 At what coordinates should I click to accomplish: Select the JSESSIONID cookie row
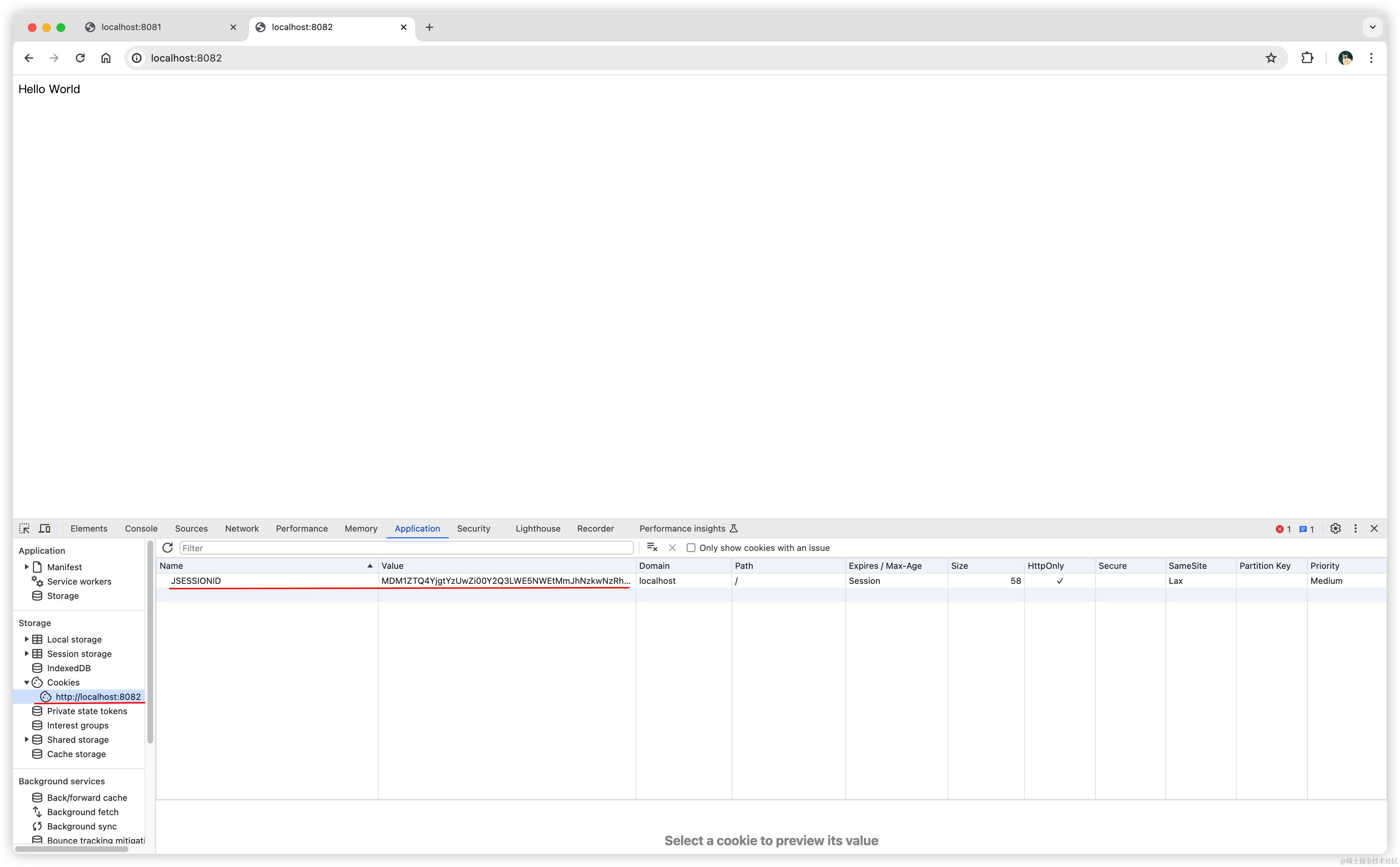coord(196,580)
